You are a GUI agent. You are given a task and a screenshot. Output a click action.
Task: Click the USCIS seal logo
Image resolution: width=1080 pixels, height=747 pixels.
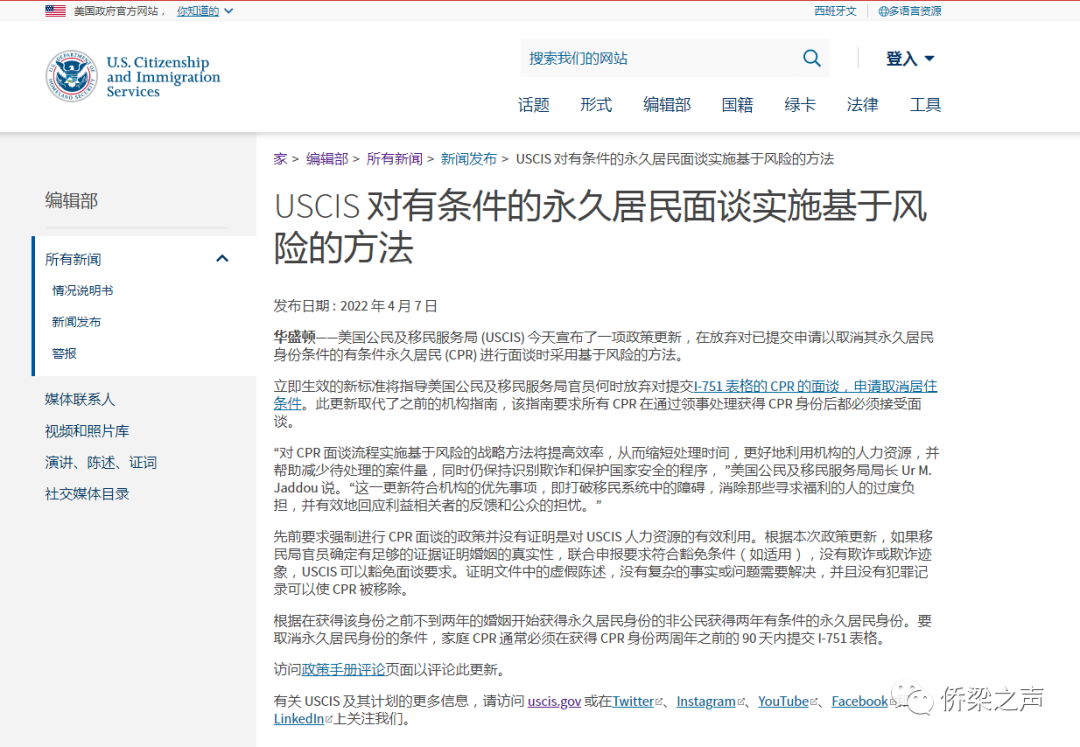point(72,76)
